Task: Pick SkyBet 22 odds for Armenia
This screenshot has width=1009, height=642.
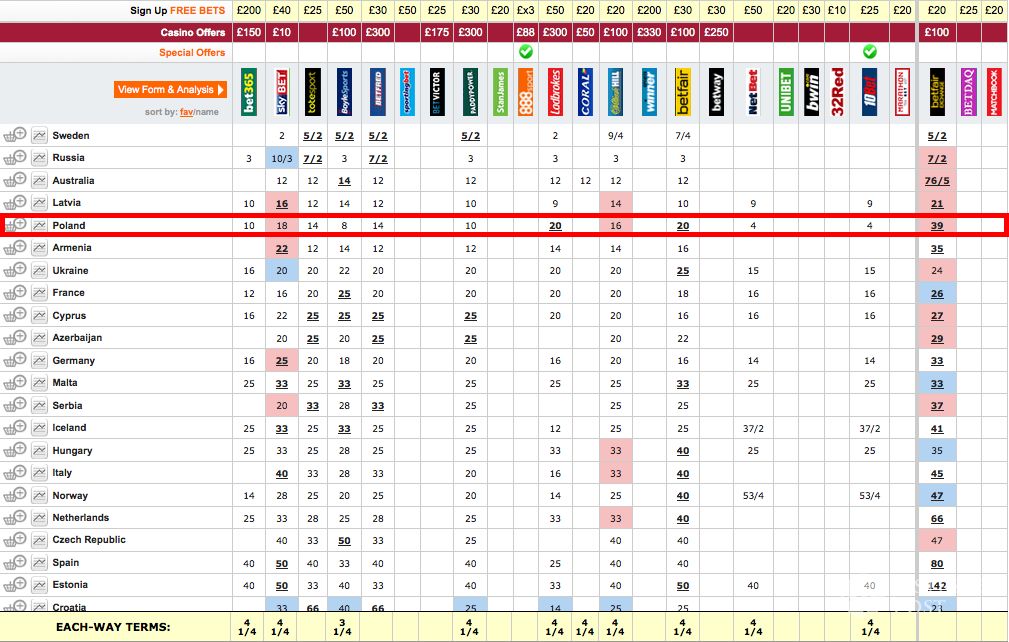Action: (282, 248)
